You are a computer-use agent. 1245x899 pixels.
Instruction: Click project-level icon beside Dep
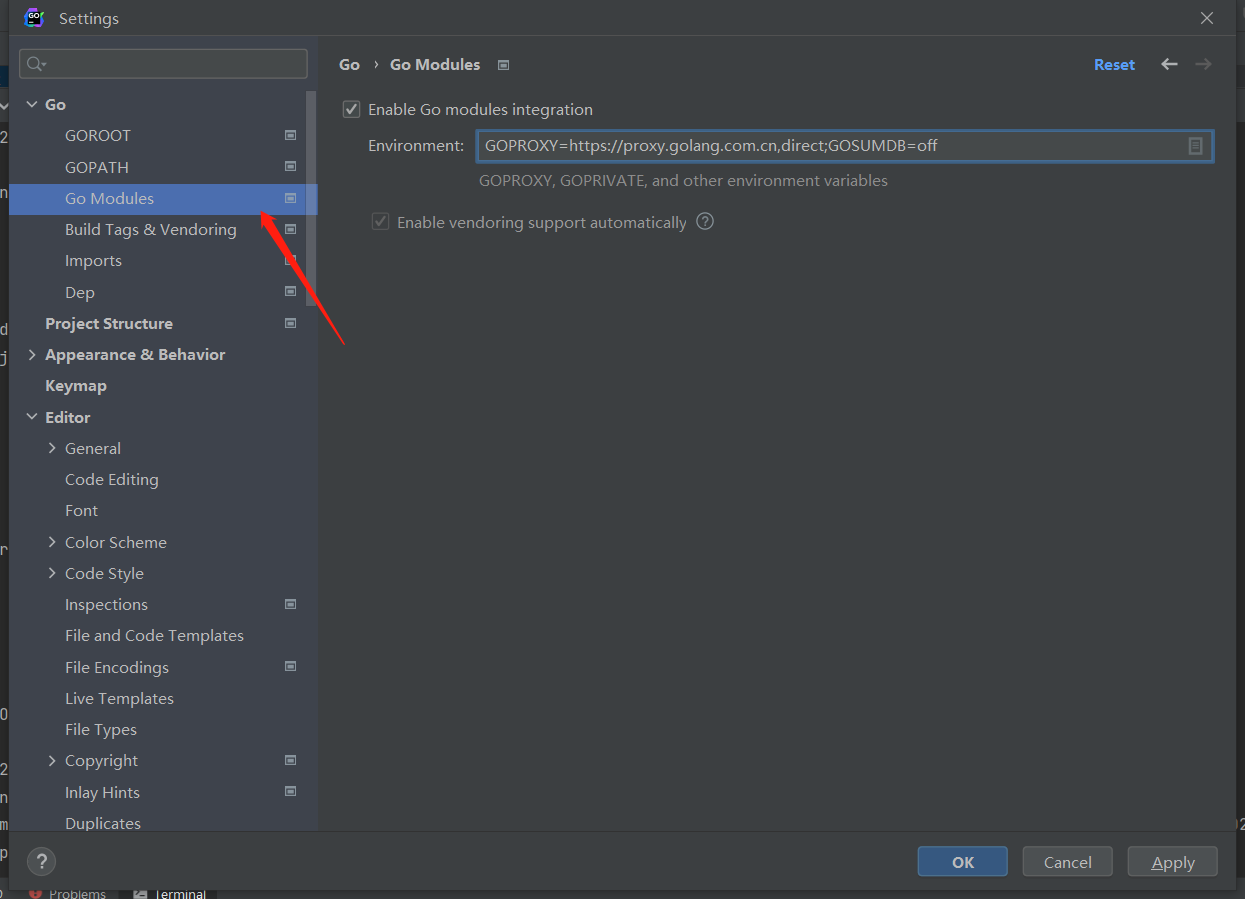pyautogui.click(x=290, y=292)
